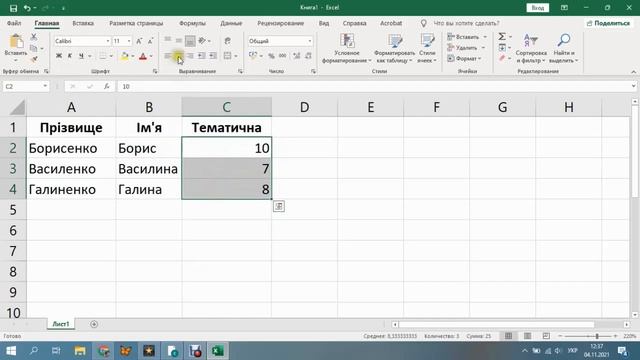Screen dimensions: 640x360
Task: Click the Paste (Вставить) clipboard icon
Action: [16, 41]
